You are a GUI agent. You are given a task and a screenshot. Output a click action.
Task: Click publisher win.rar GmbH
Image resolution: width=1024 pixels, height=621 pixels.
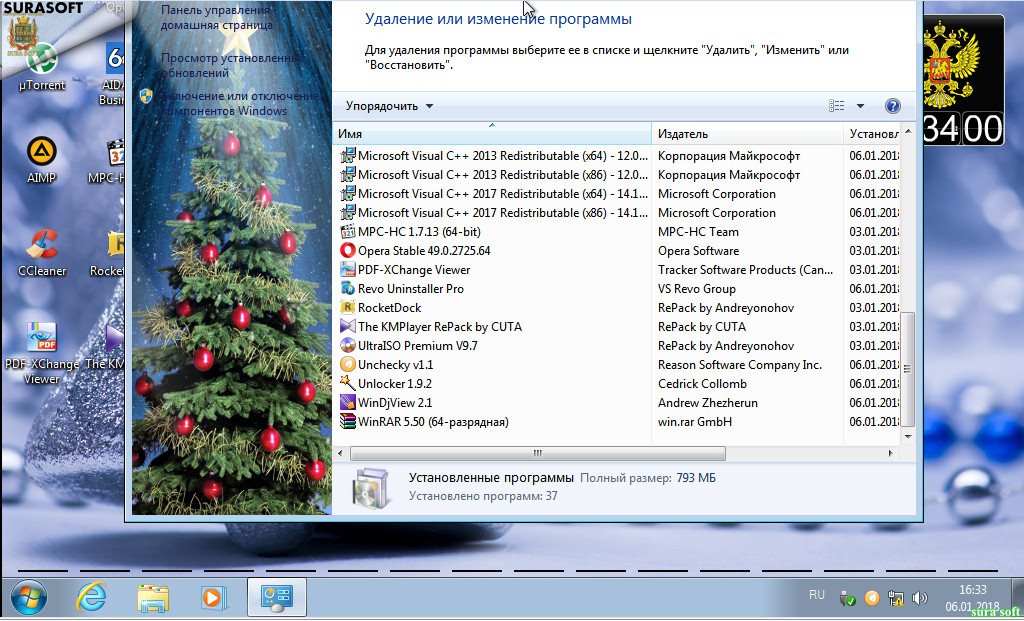tap(694, 422)
